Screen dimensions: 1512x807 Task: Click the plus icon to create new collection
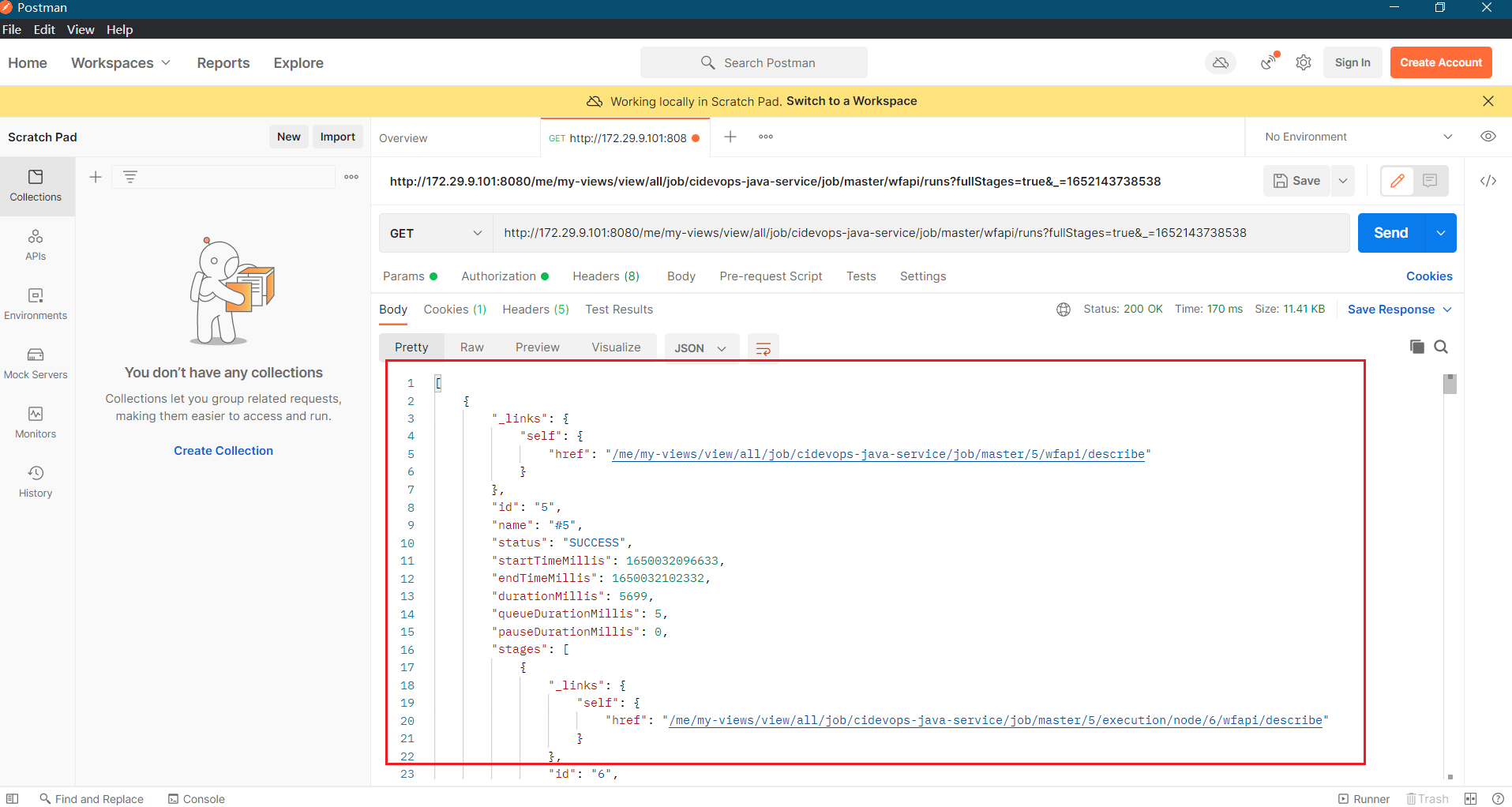pos(96,177)
